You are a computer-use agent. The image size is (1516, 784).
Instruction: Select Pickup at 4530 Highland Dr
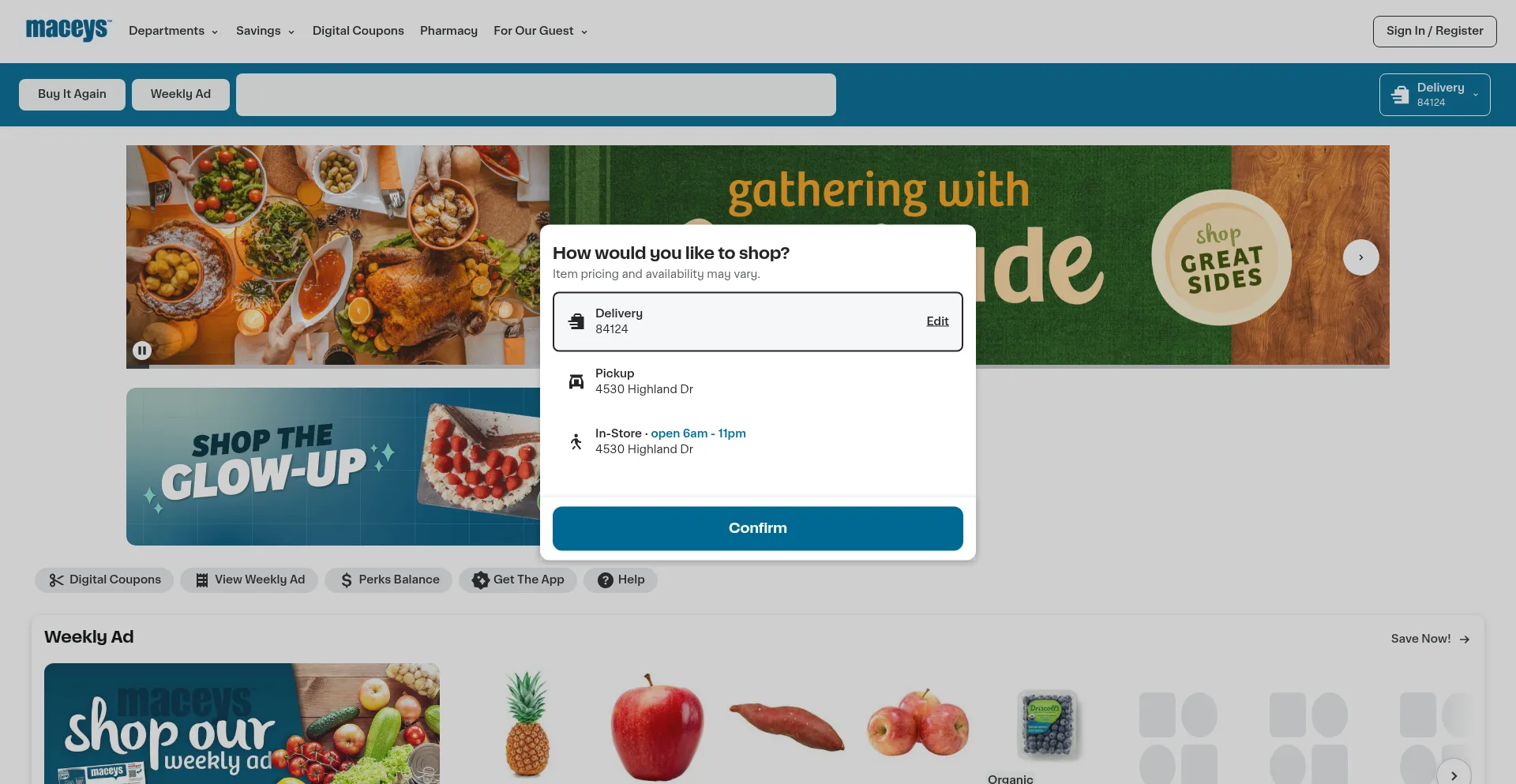tap(758, 381)
